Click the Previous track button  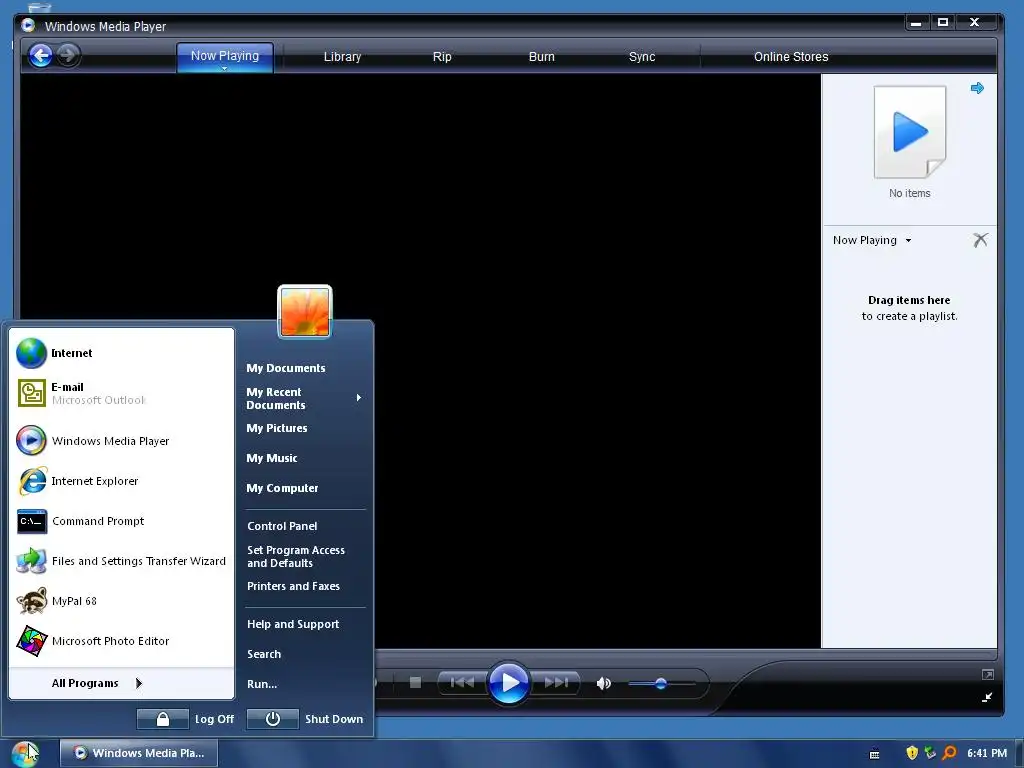tap(462, 682)
